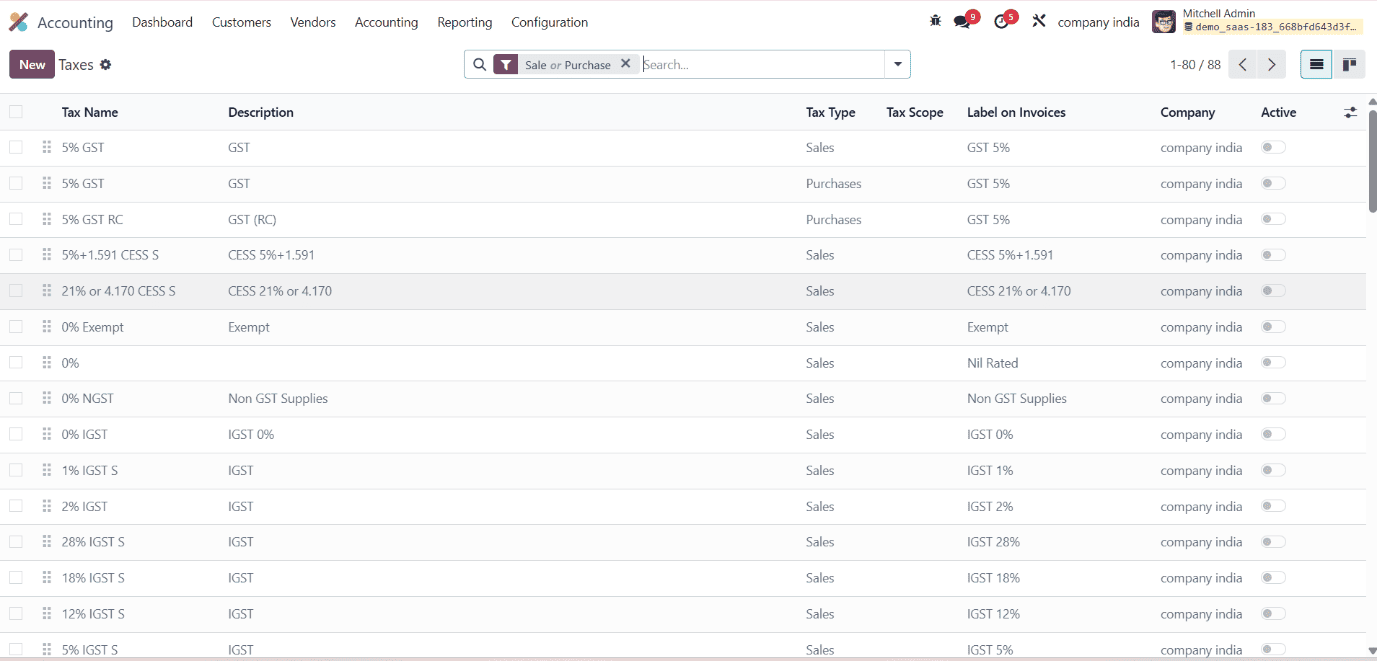Image resolution: width=1377 pixels, height=661 pixels.
Task: Go to Dashboard
Action: tap(162, 22)
